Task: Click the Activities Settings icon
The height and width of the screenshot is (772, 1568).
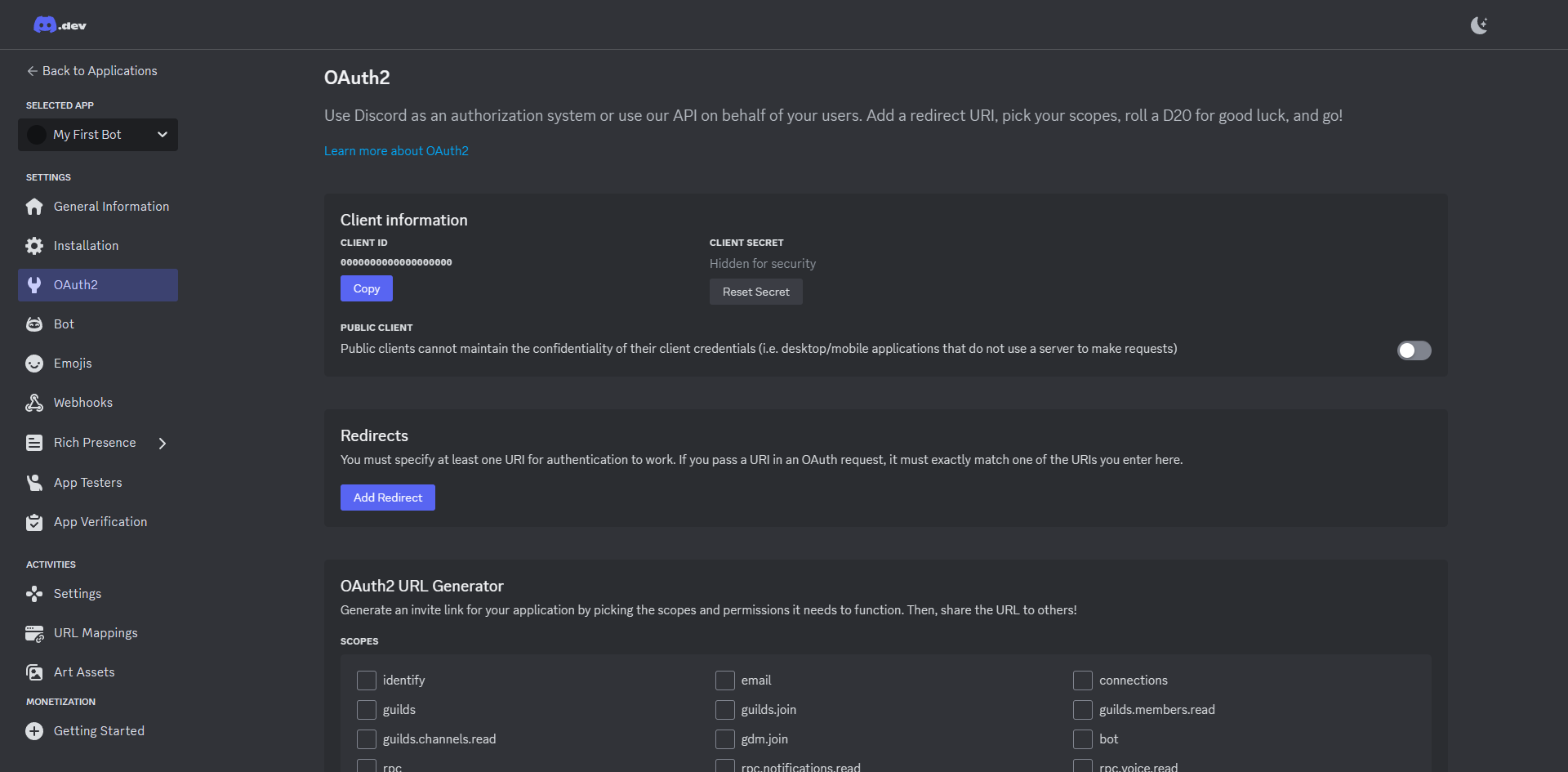Action: tap(34, 594)
